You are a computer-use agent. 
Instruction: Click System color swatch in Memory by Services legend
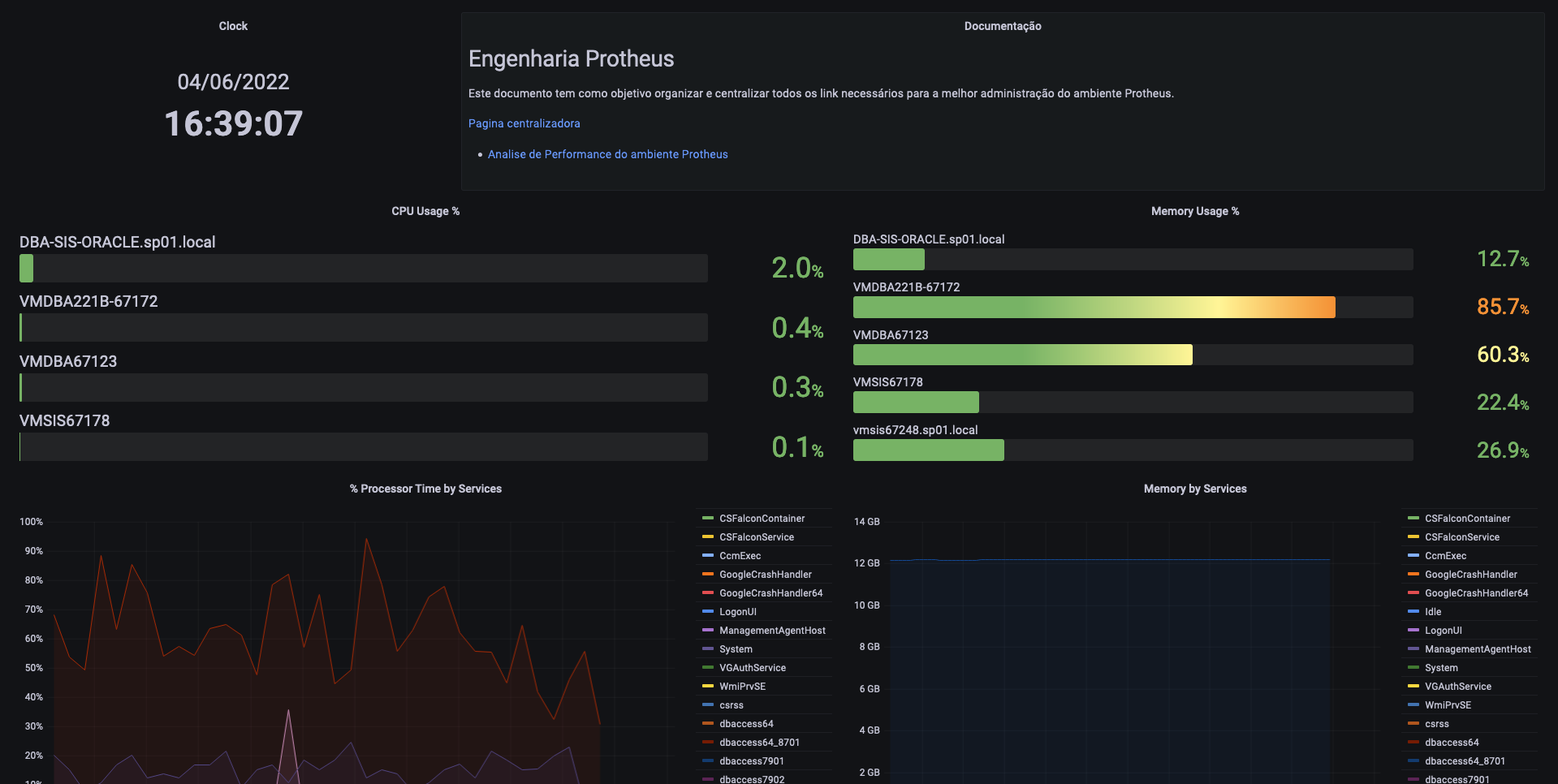point(1413,667)
